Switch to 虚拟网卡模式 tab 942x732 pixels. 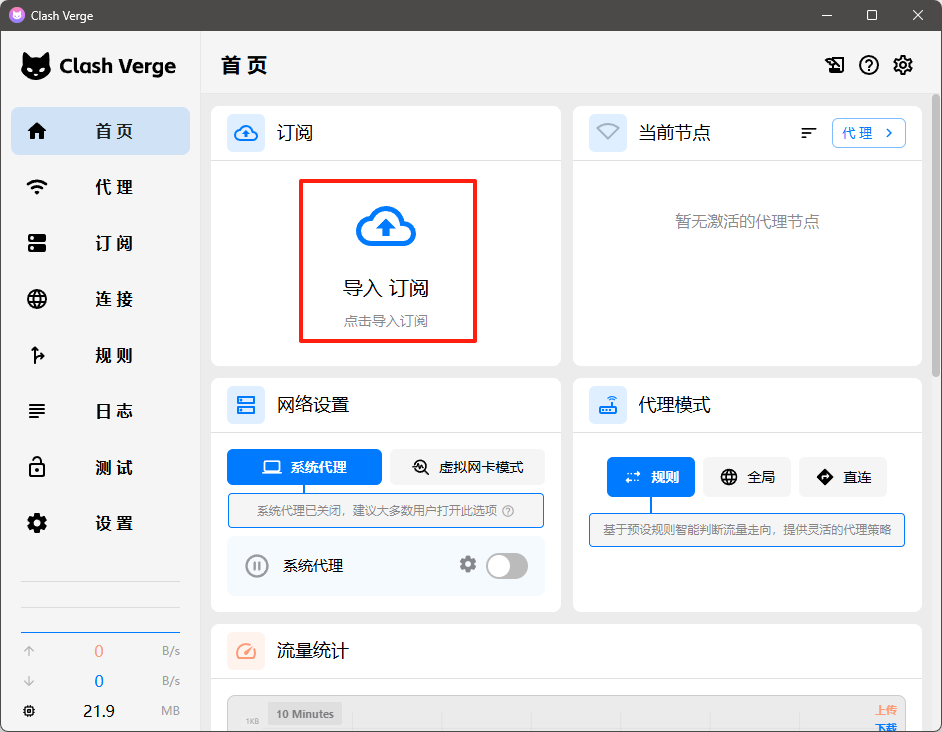point(467,467)
